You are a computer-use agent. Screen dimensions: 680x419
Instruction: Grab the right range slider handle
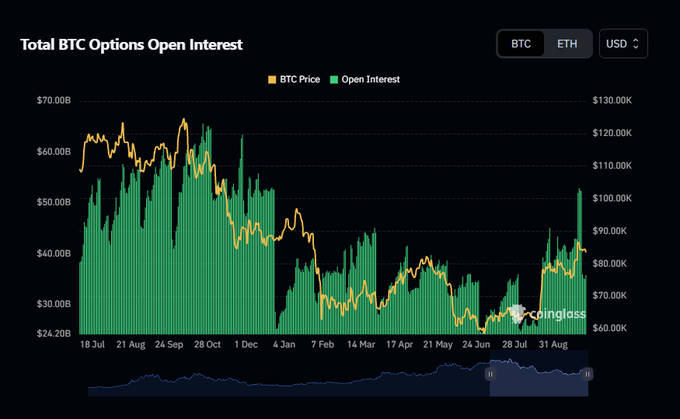coord(587,374)
